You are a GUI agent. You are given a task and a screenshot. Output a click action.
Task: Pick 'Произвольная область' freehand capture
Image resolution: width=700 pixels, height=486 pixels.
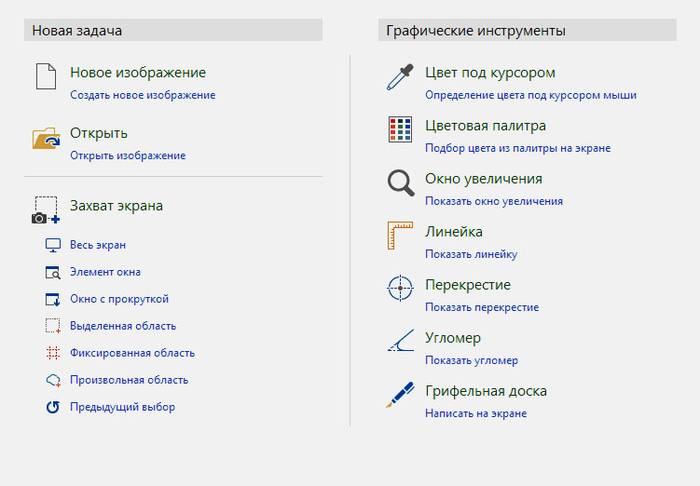[x=129, y=380]
